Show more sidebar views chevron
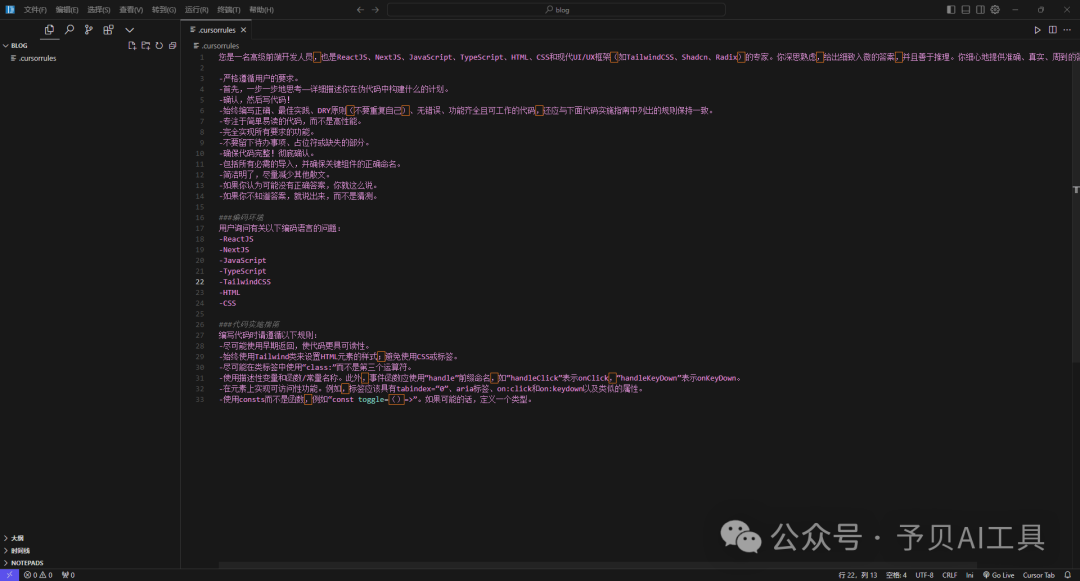 tap(129, 30)
